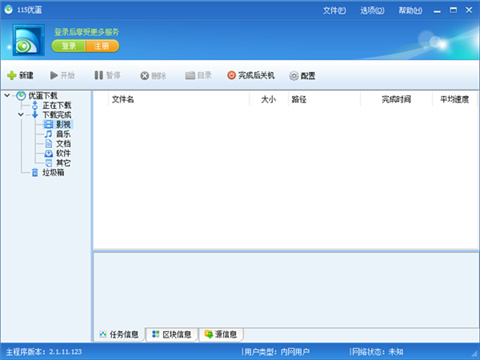Click the 下载完成 blue arrow icon

pyautogui.click(x=35, y=115)
